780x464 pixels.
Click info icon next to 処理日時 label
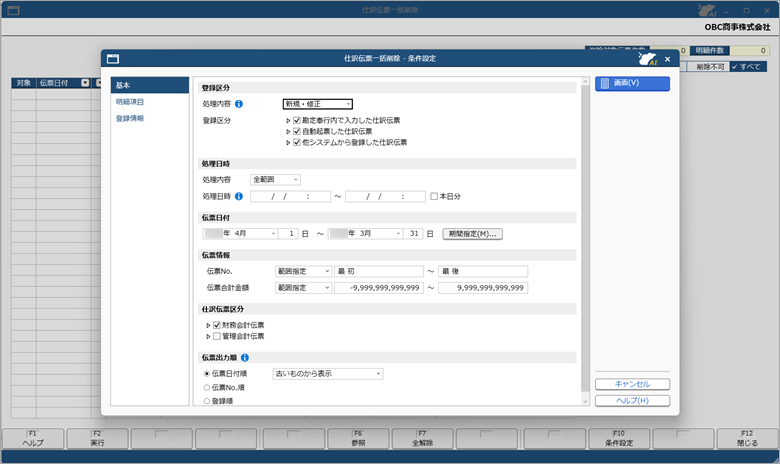[239, 196]
